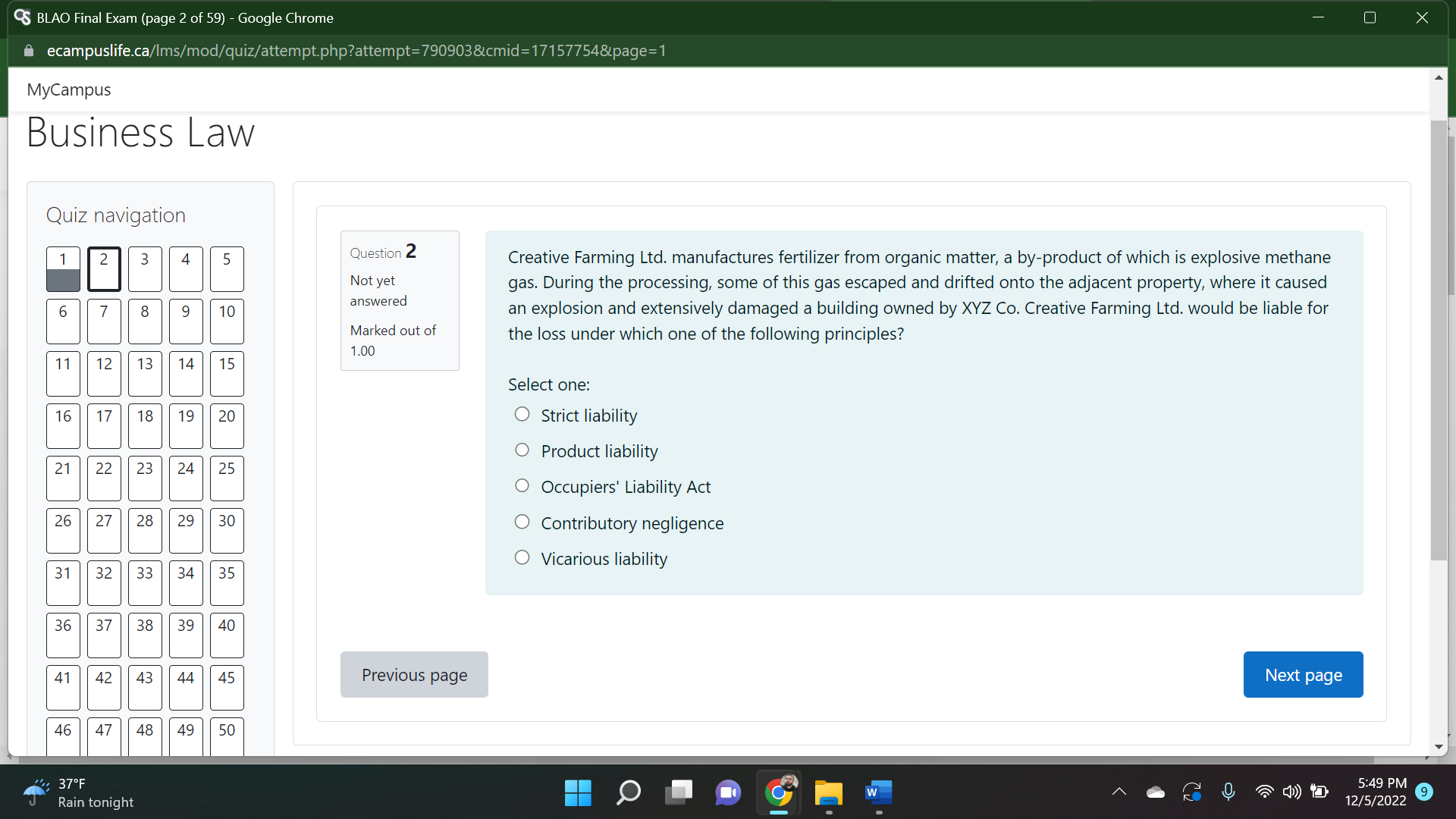This screenshot has width=1456, height=819.
Task: Expand hidden system tray icons
Action: [x=1119, y=792]
